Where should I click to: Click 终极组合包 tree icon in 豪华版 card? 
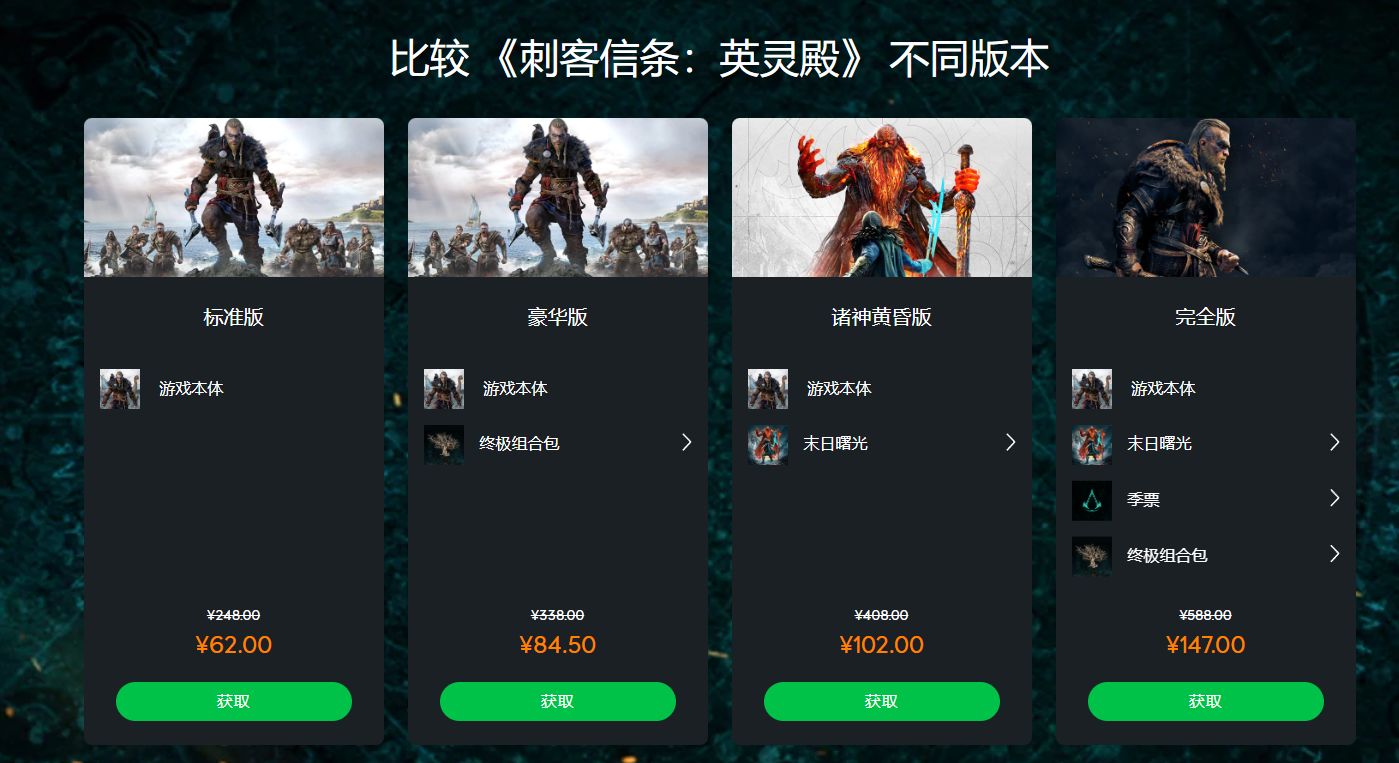[444, 444]
